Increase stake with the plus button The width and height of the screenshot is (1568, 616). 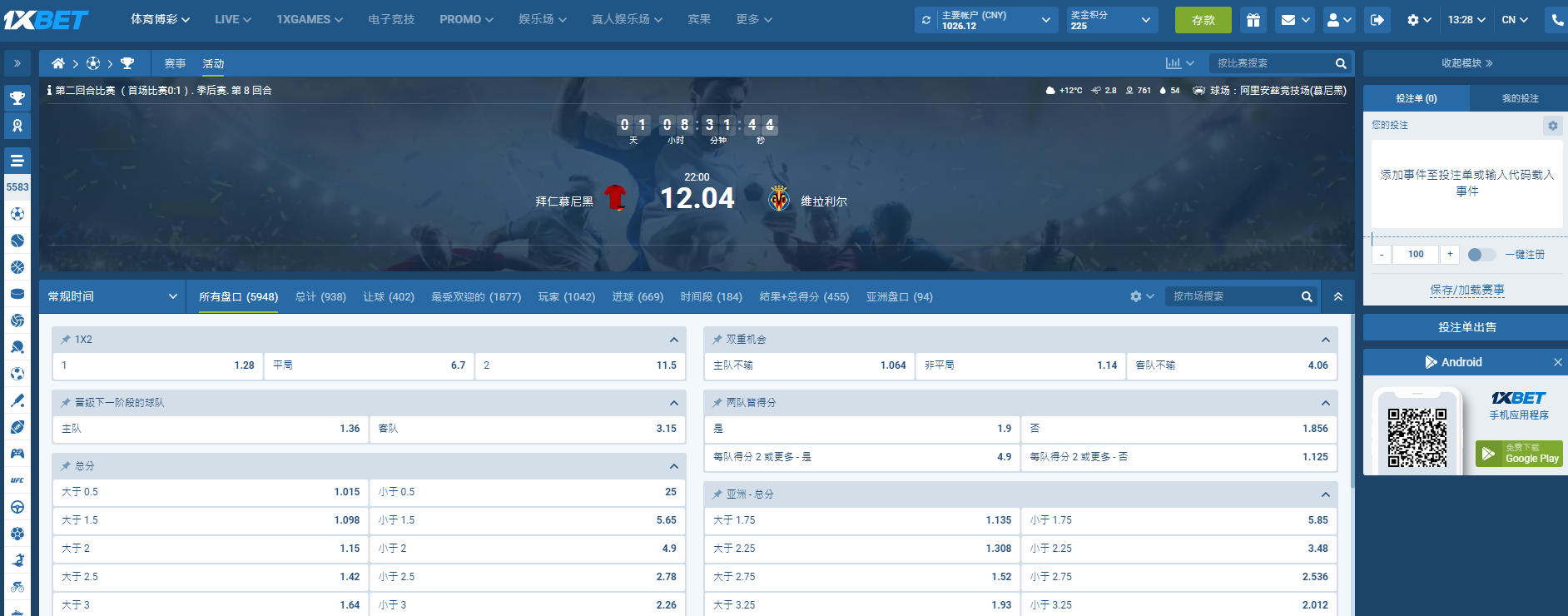pos(1450,255)
